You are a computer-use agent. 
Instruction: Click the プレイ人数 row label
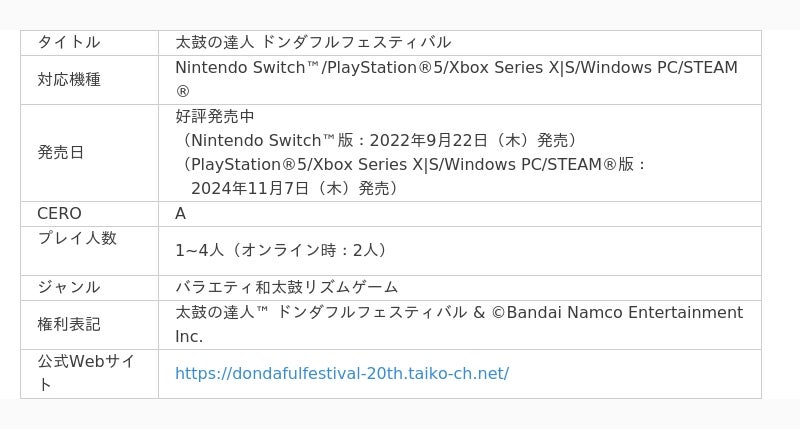77,238
